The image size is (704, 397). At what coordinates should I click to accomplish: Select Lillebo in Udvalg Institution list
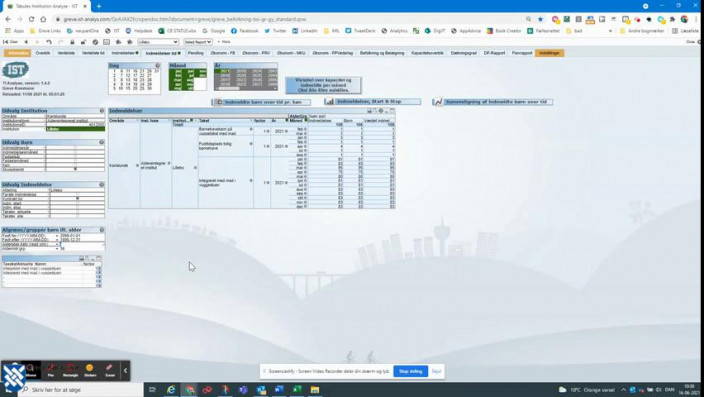(75, 129)
